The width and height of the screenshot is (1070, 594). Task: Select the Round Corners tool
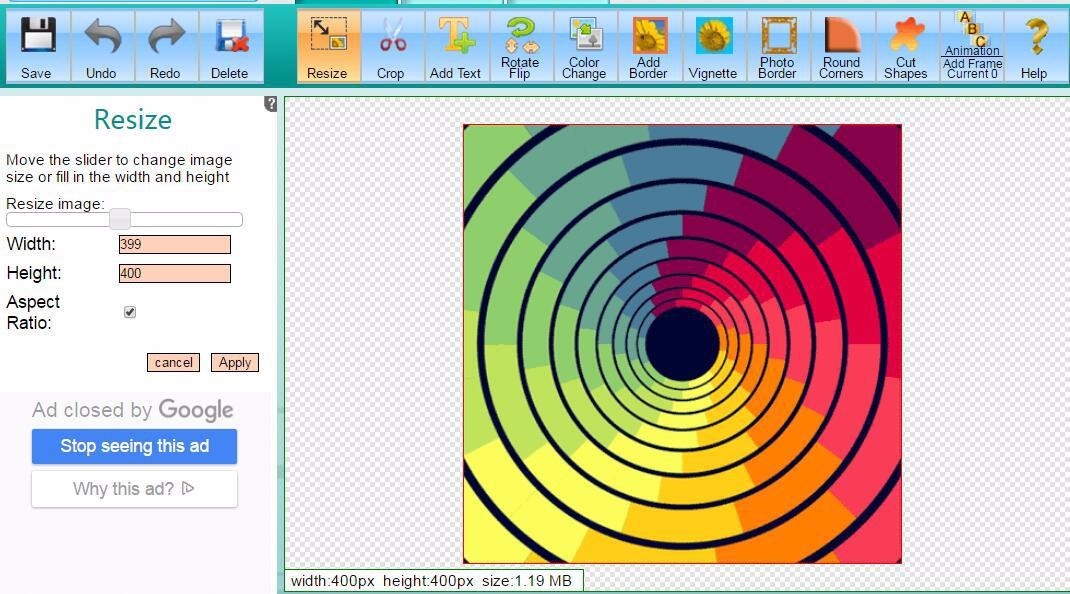pos(841,46)
